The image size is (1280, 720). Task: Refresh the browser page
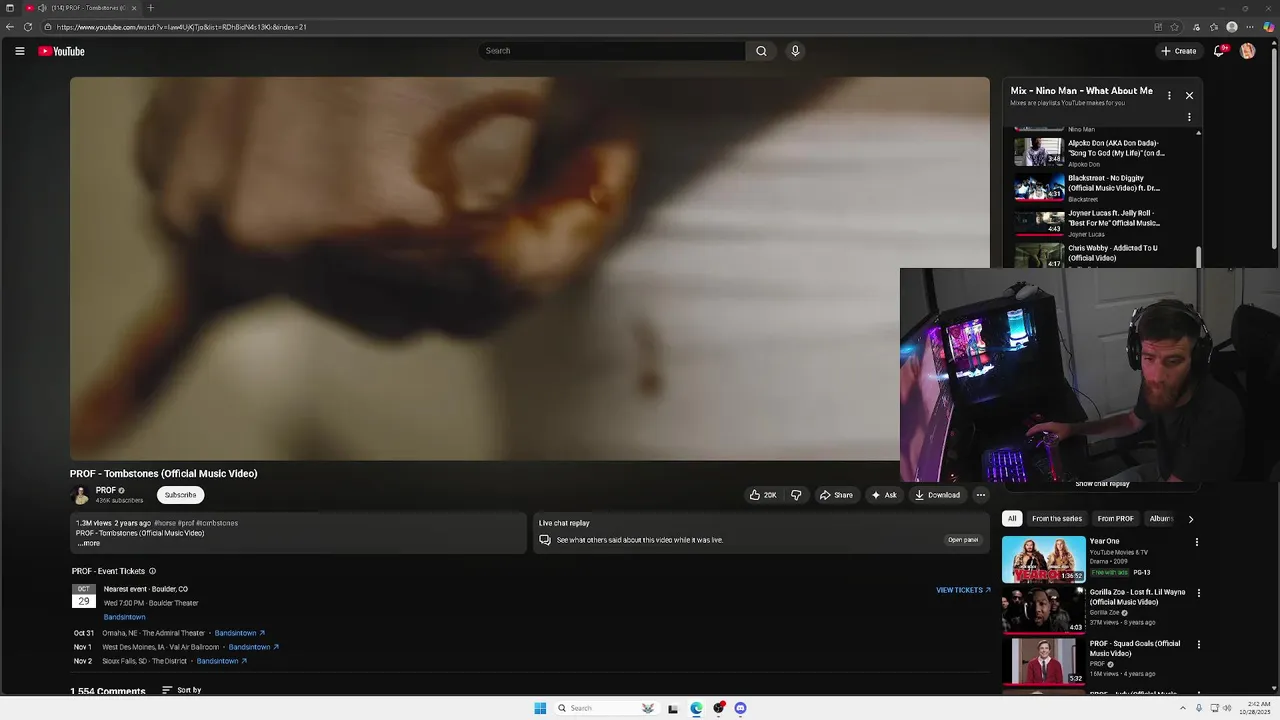[28, 27]
